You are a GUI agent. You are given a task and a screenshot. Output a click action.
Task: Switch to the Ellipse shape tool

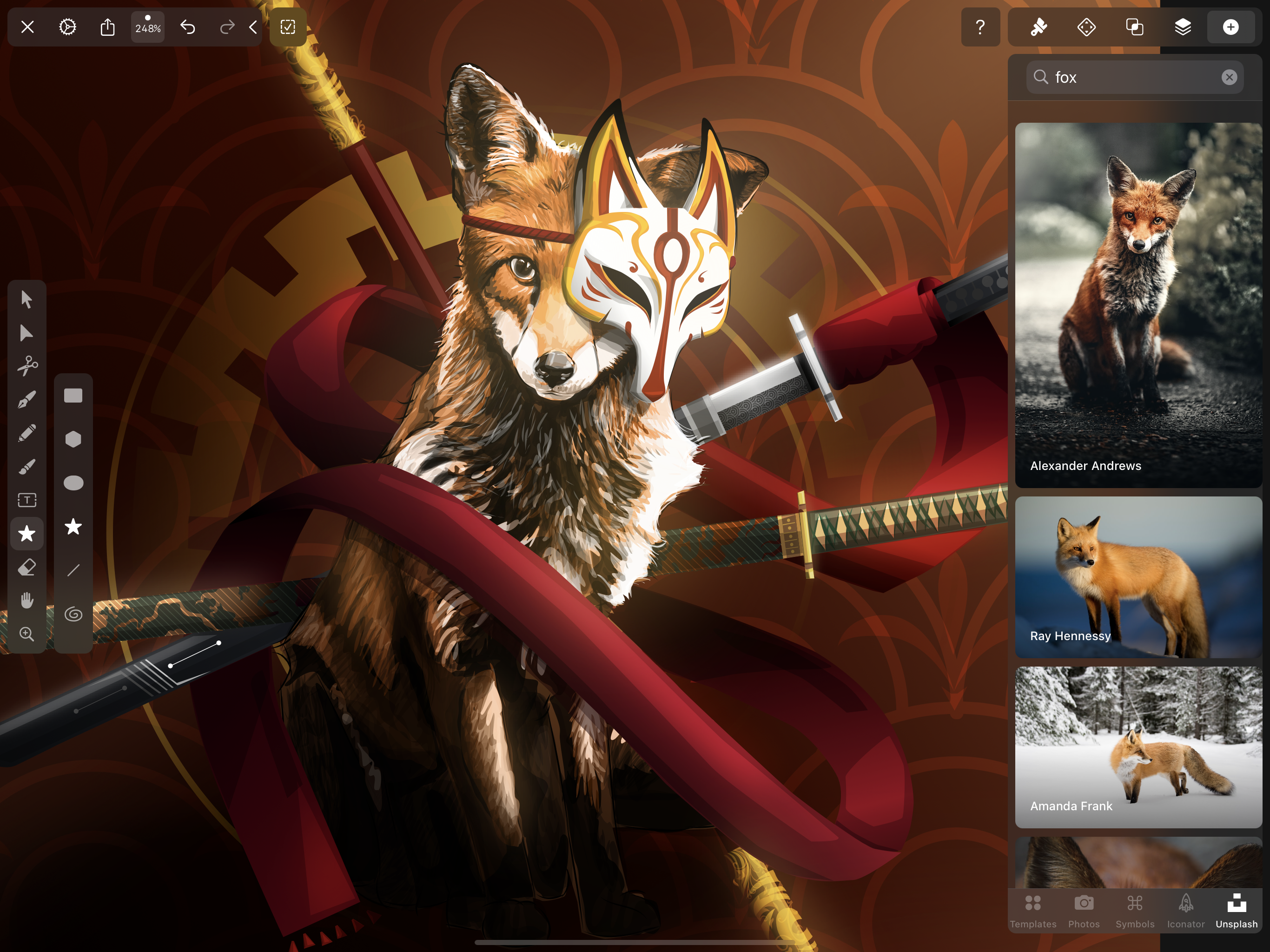pyautogui.click(x=73, y=483)
